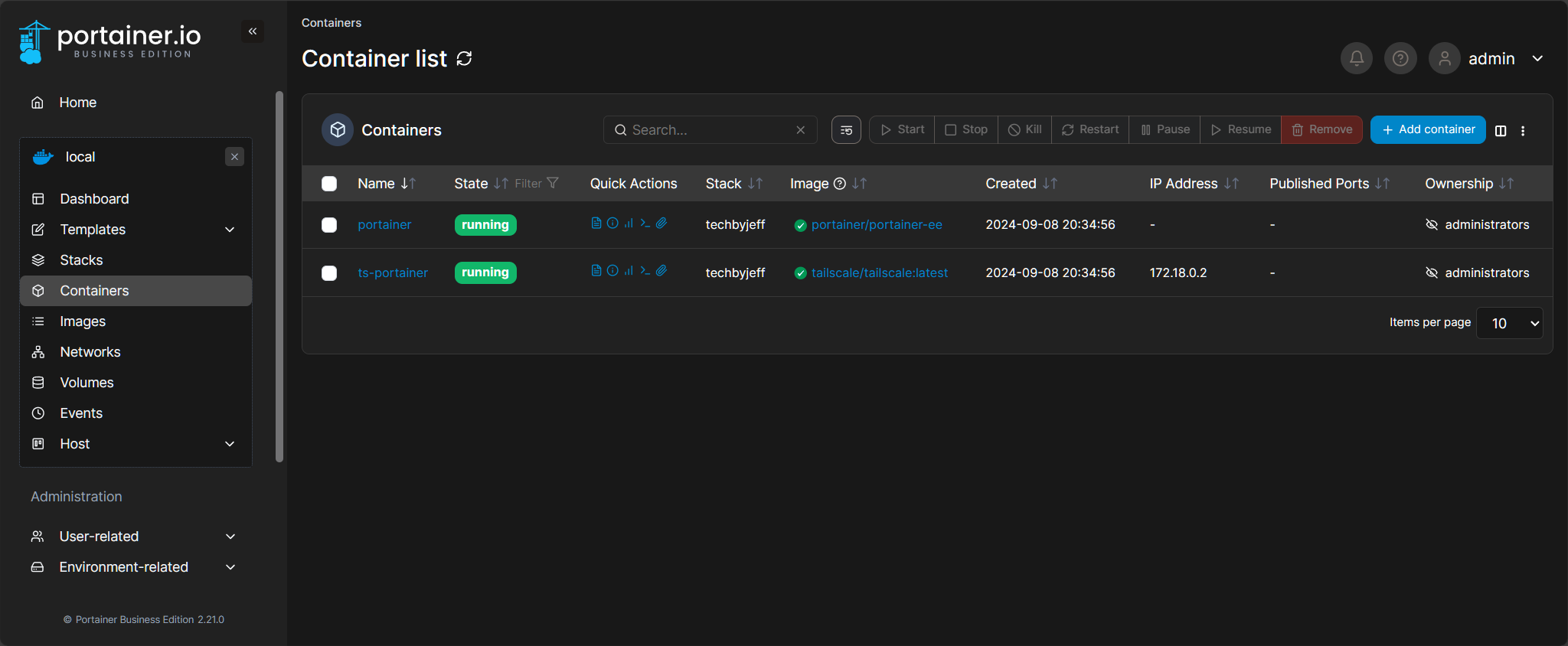
Task: Click into the container Search field
Action: [710, 130]
